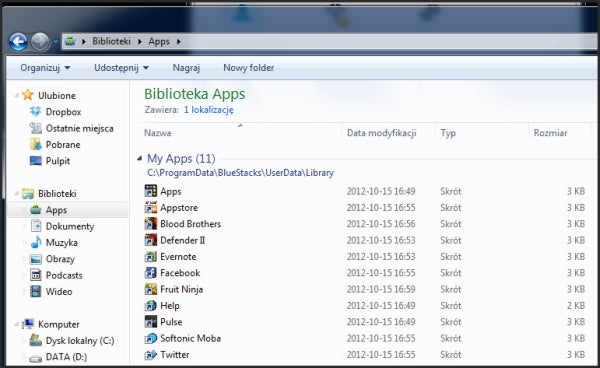Open the Obrazy library icon

click(36, 259)
